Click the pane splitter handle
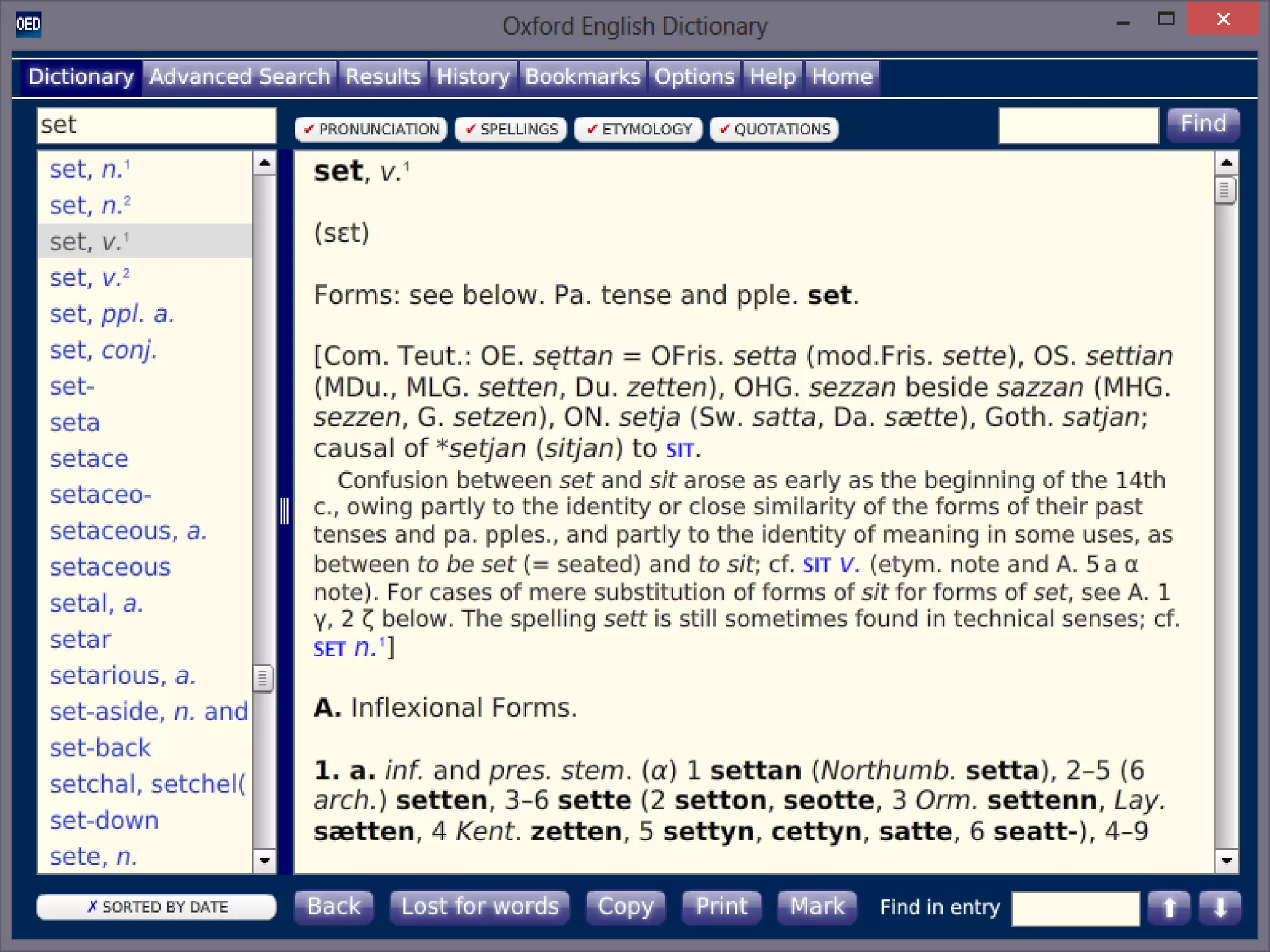The image size is (1270, 952). point(285,511)
